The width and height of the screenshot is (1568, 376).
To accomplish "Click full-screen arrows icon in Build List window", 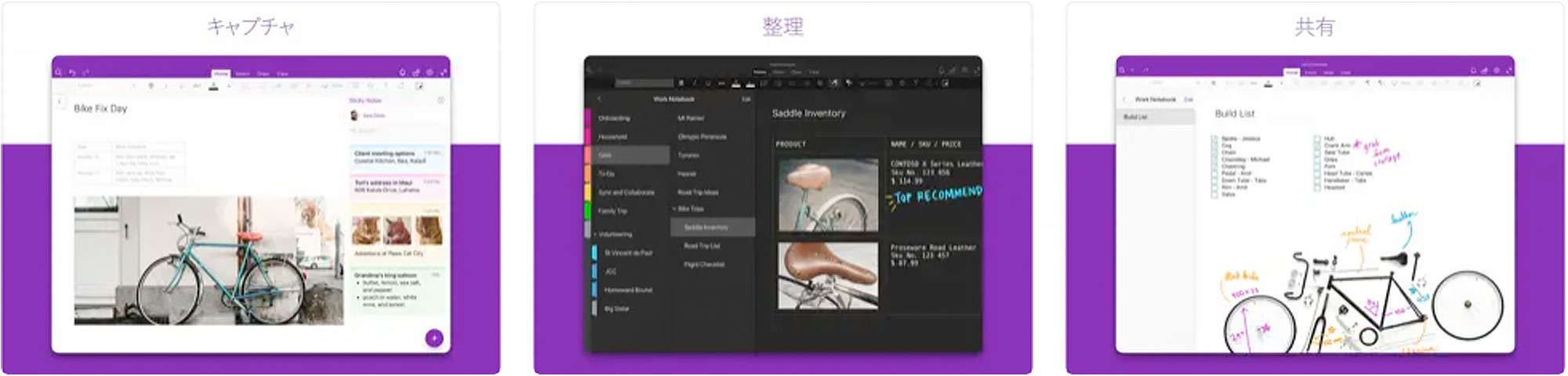I will (1508, 70).
